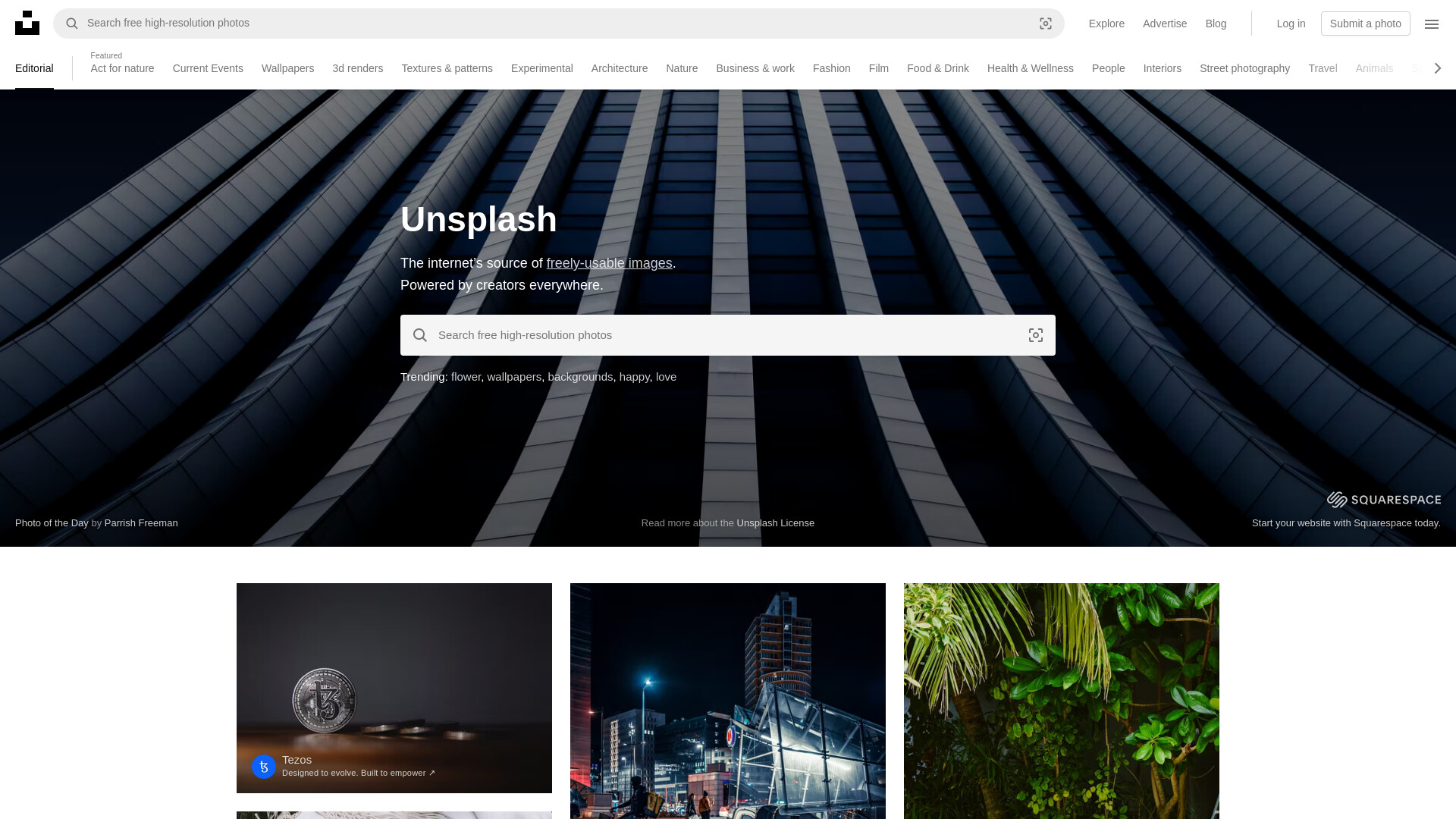Open Health & Wellness category

click(1030, 68)
